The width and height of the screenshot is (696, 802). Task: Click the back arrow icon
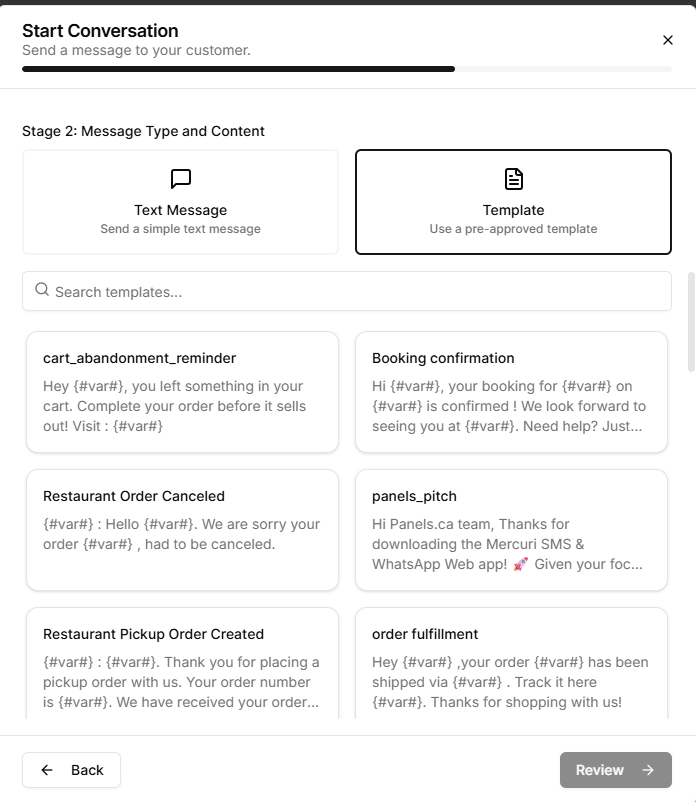tap(47, 770)
